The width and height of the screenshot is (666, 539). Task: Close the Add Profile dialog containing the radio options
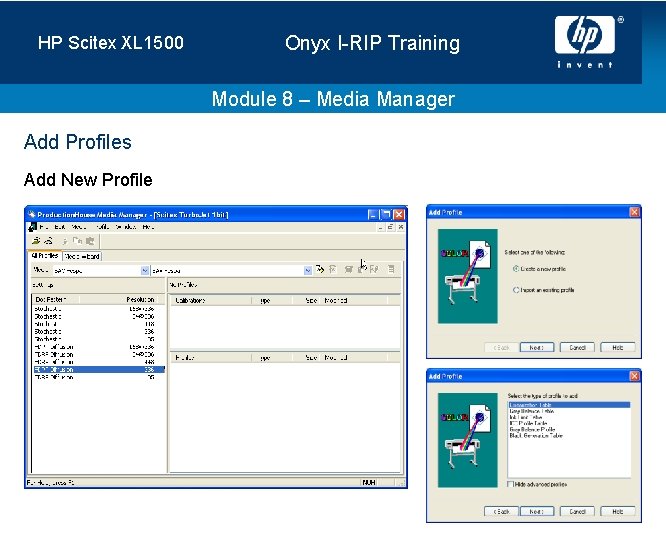tap(634, 212)
